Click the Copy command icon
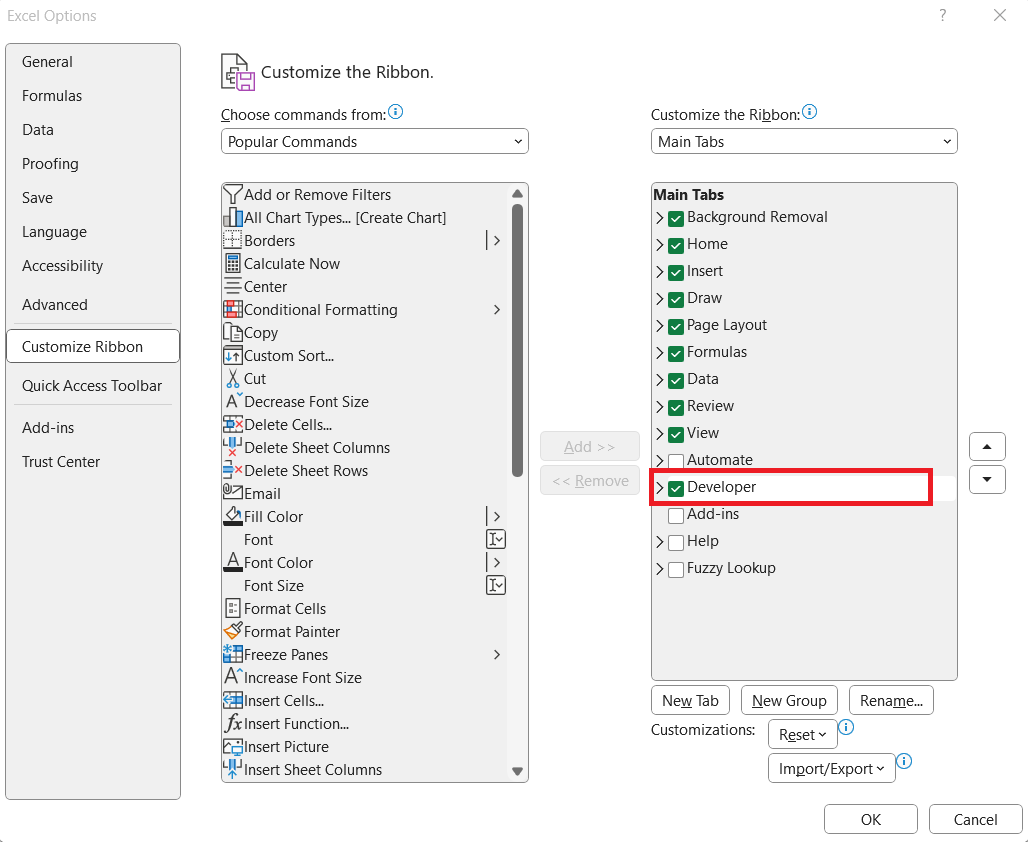Image resolution: width=1028 pixels, height=842 pixels. [233, 332]
